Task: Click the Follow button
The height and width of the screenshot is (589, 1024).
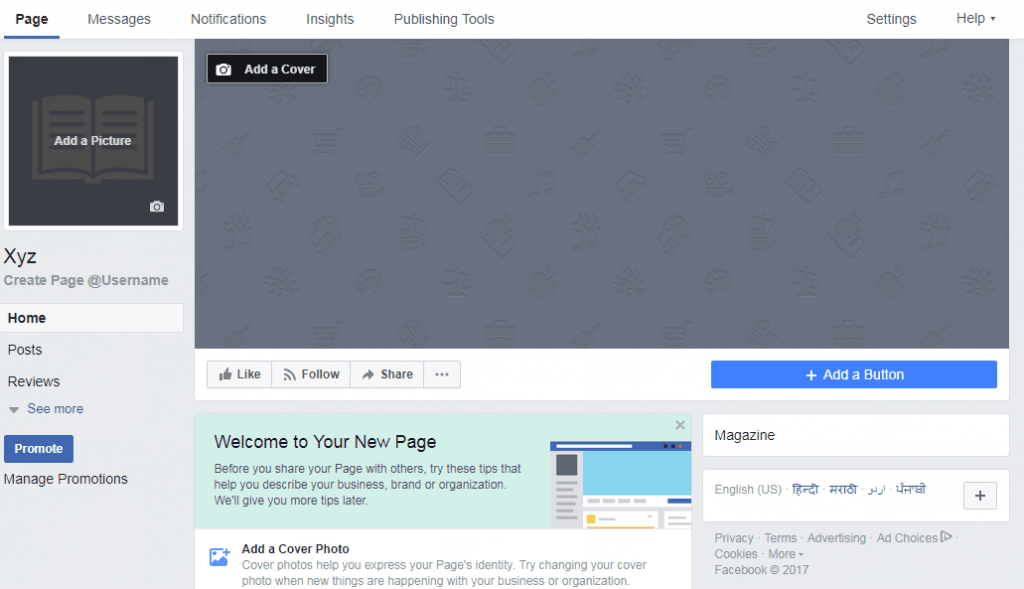Action: (x=312, y=374)
